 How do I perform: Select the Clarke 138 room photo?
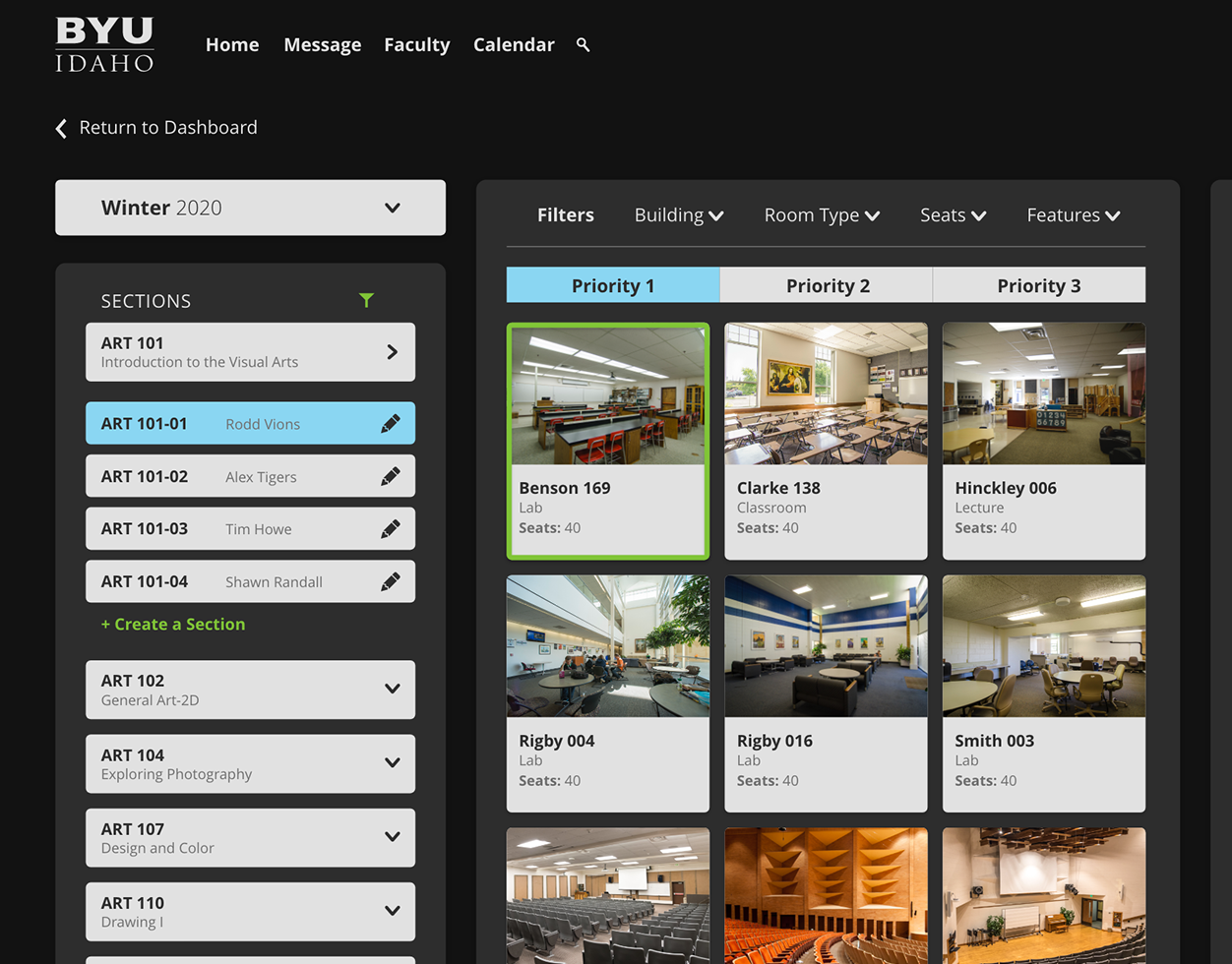(827, 393)
